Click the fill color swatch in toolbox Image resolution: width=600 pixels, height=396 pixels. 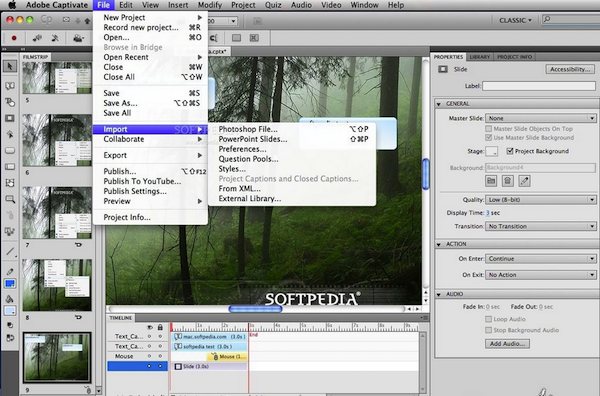click(10, 311)
